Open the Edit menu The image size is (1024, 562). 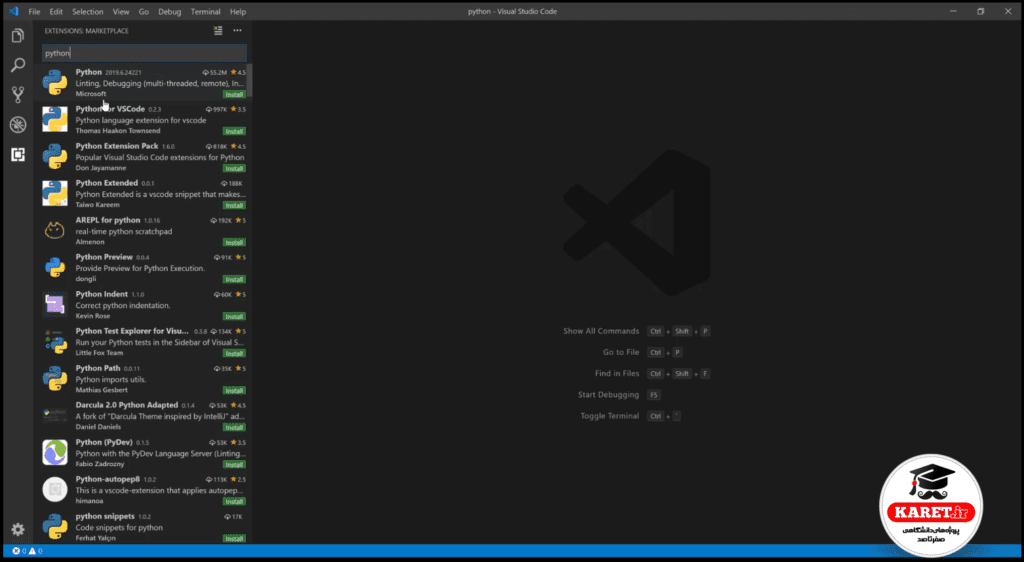click(x=56, y=12)
